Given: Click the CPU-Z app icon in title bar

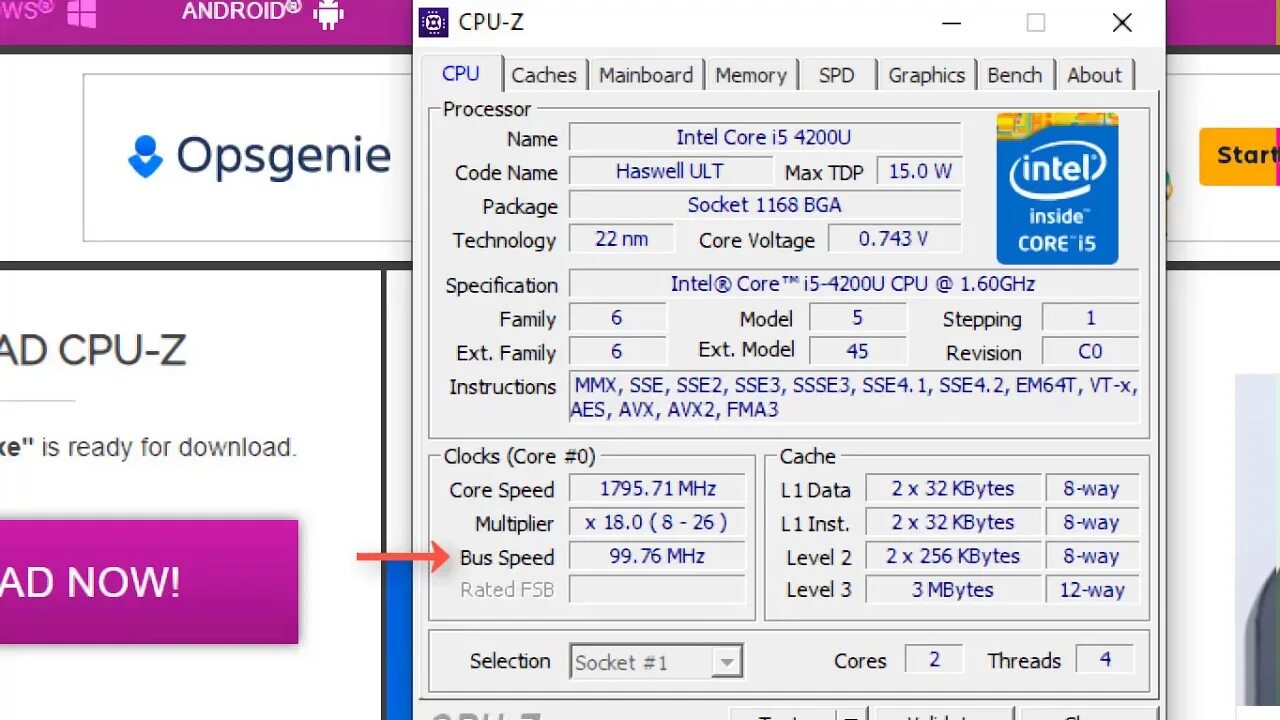Looking at the screenshot, I should click(433, 22).
